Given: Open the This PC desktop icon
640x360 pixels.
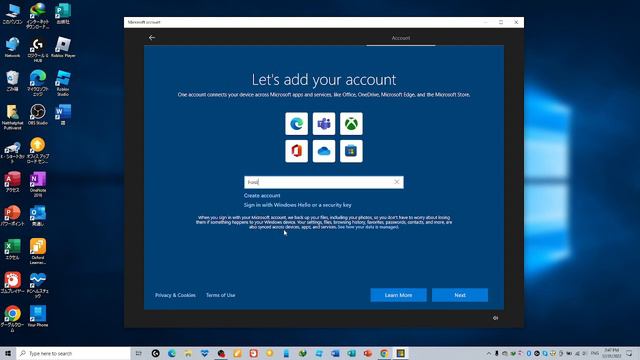Looking at the screenshot, I should click(x=12, y=13).
